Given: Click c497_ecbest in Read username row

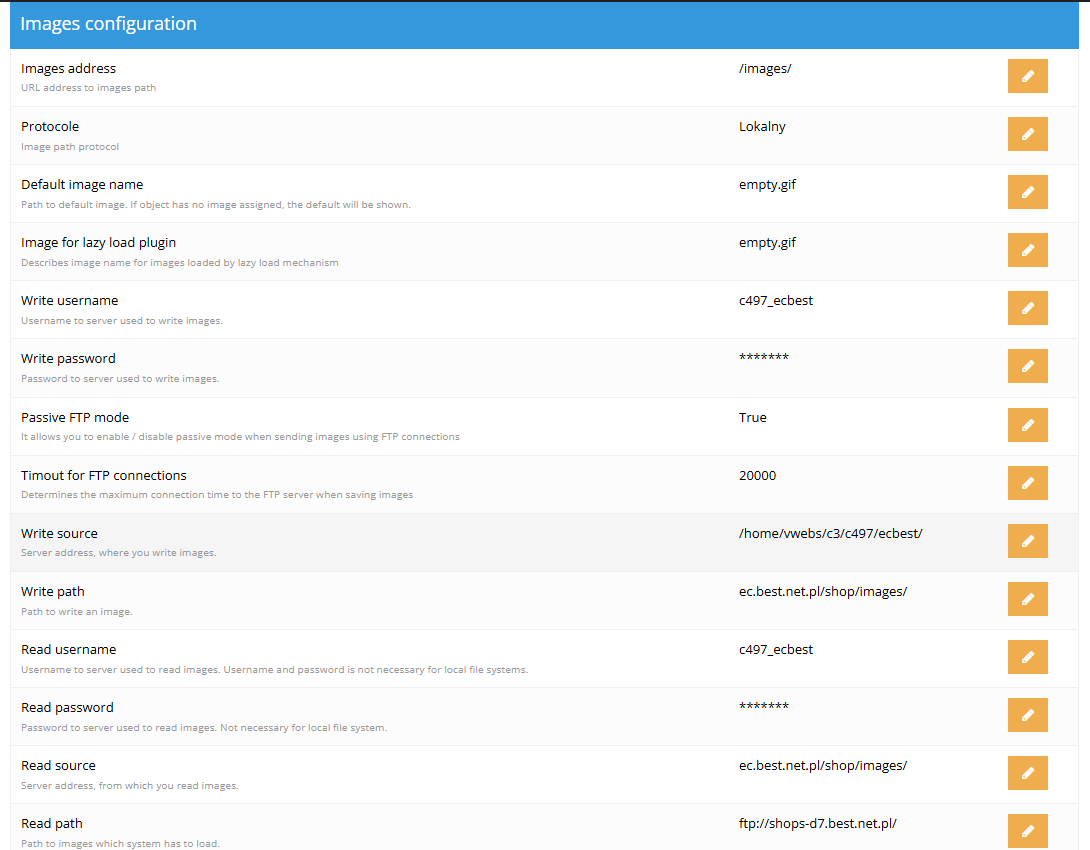Looking at the screenshot, I should tap(775, 650).
